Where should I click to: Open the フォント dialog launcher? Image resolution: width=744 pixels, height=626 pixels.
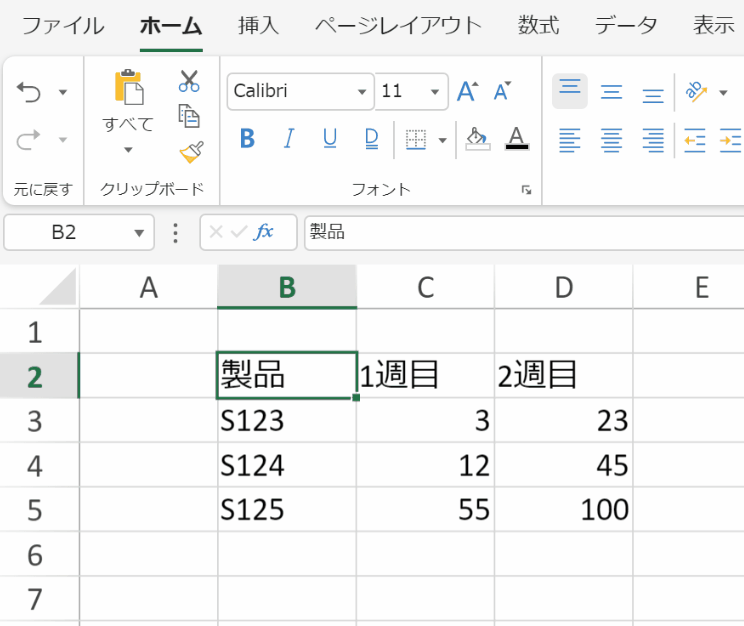click(526, 189)
